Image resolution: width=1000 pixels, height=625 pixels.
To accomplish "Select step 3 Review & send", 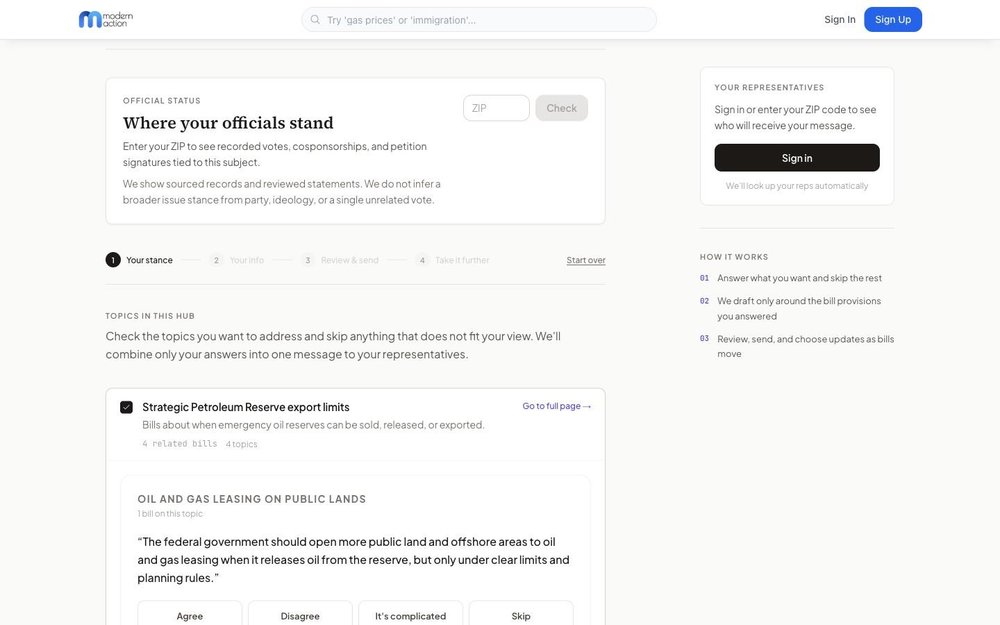I will (339, 260).
